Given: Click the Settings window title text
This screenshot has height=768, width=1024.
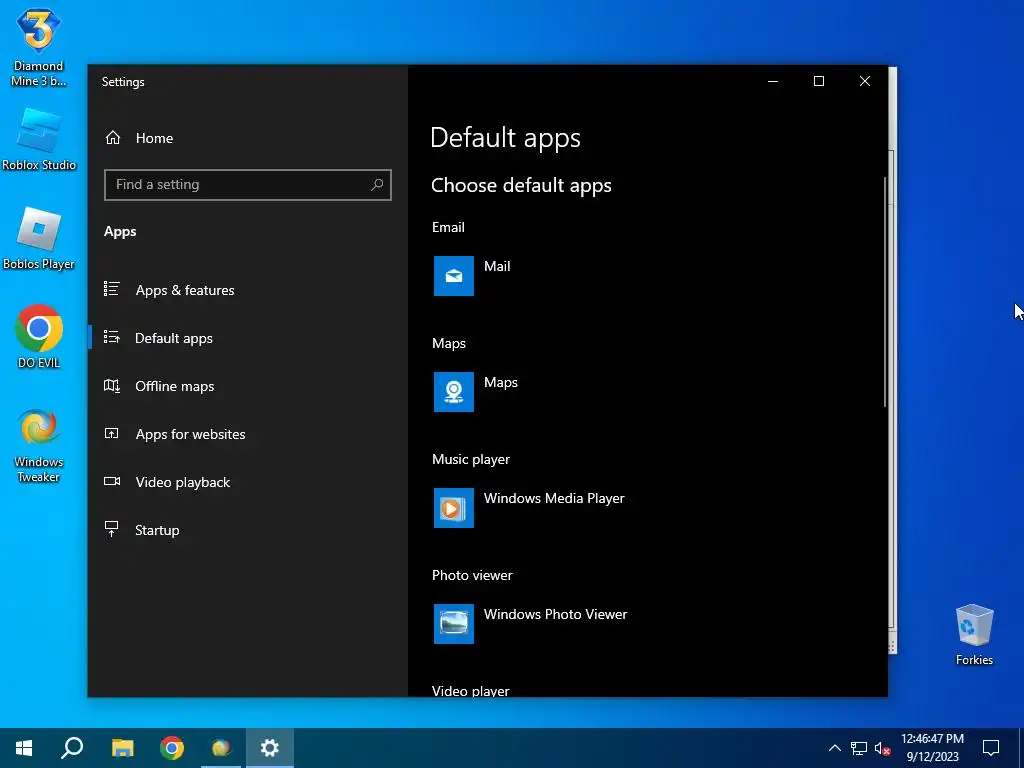Looking at the screenshot, I should click(123, 82).
